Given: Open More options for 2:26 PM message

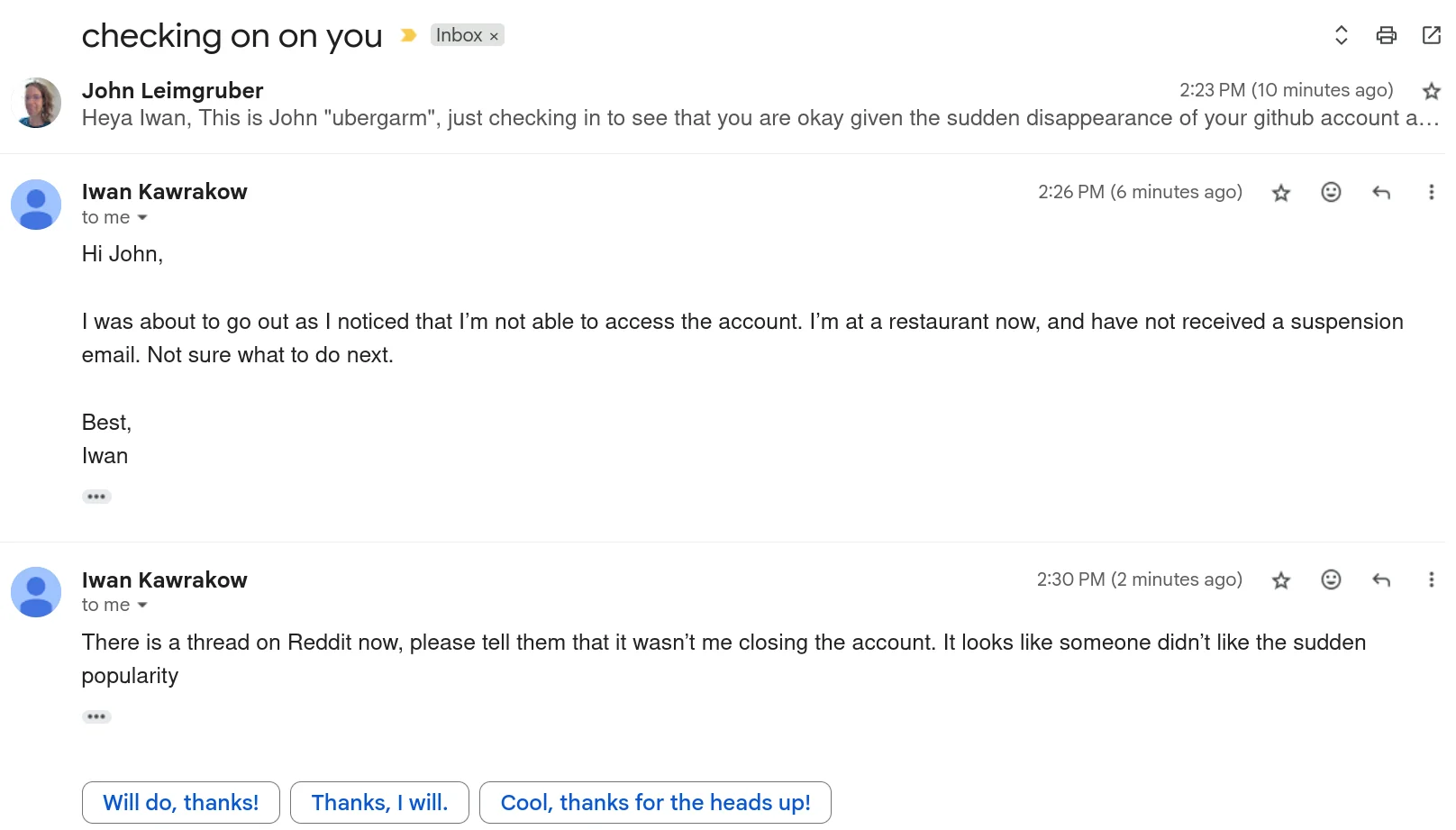Looking at the screenshot, I should [1431, 192].
